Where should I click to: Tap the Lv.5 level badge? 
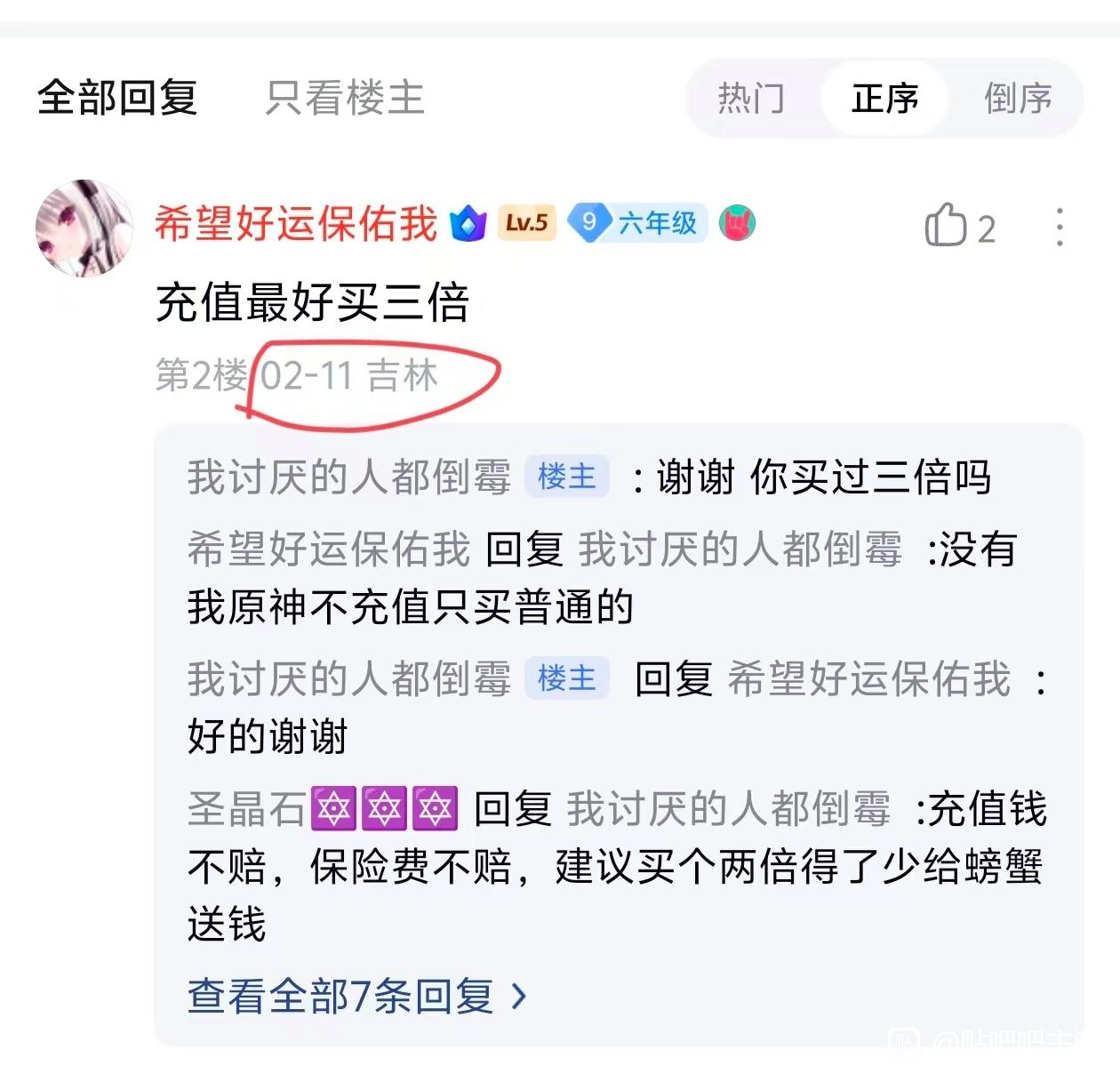click(526, 222)
